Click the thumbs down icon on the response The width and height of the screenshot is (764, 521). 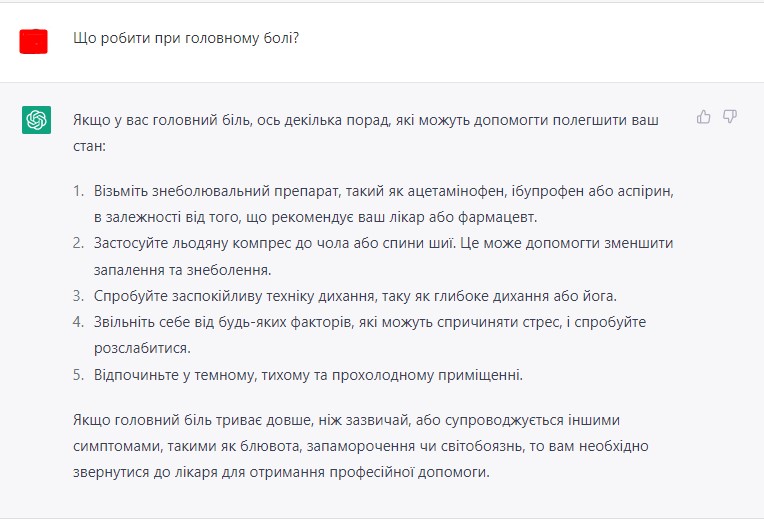(x=730, y=117)
